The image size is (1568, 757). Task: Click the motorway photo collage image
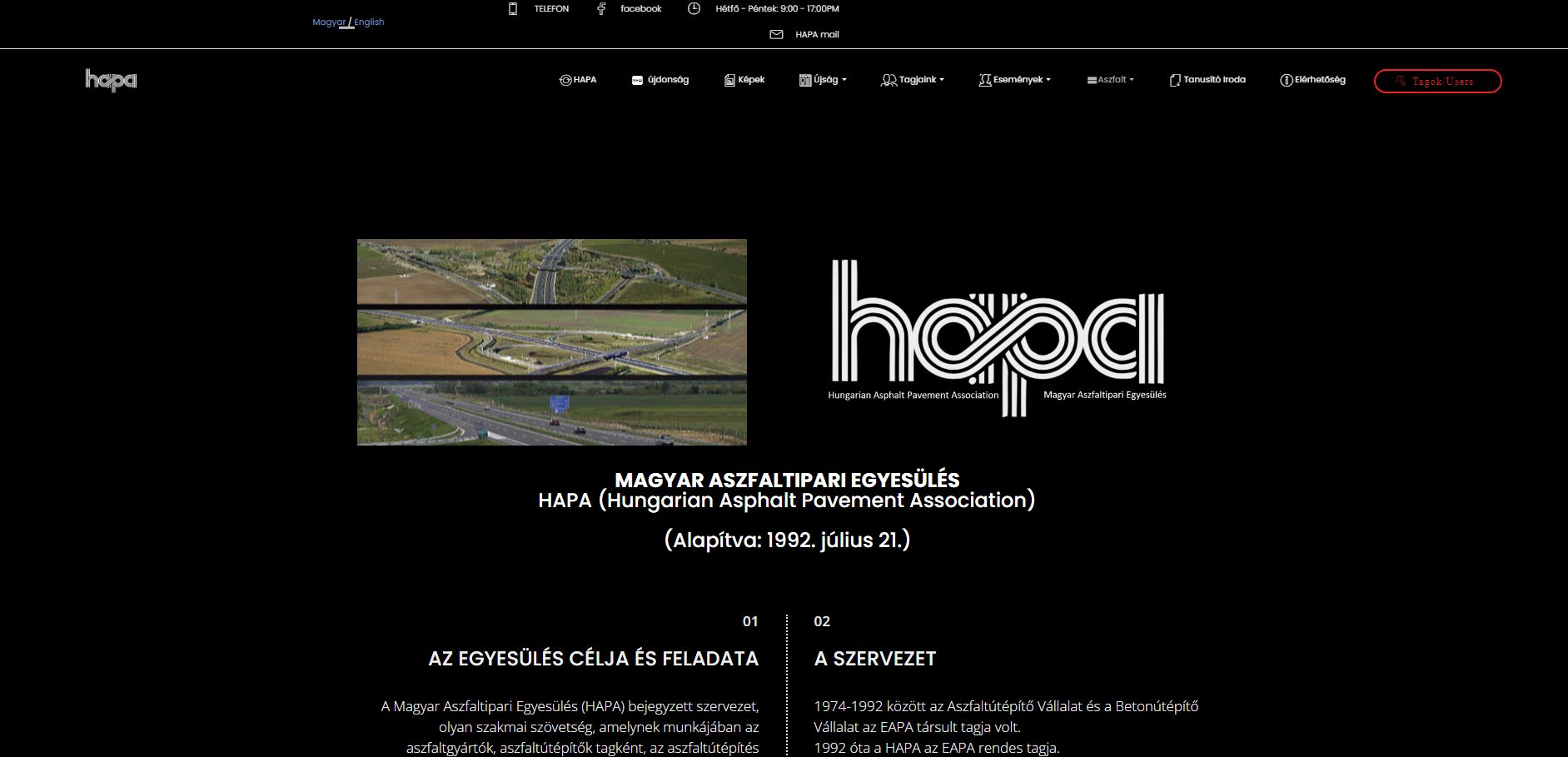[552, 342]
